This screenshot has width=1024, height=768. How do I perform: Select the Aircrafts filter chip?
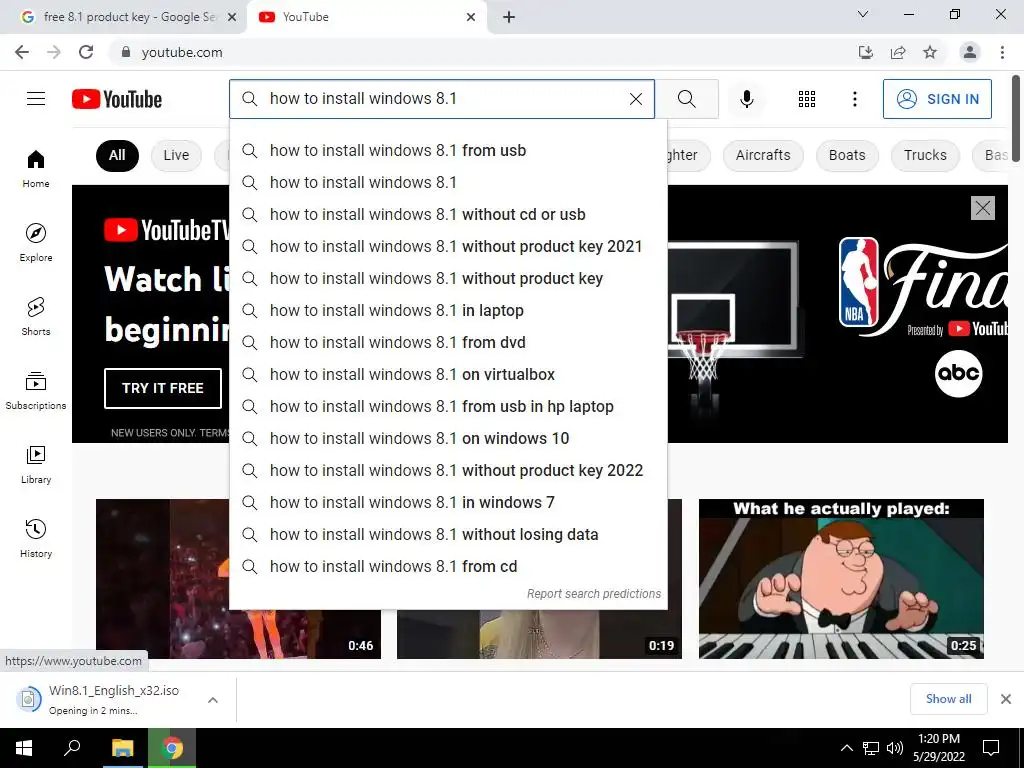763,155
